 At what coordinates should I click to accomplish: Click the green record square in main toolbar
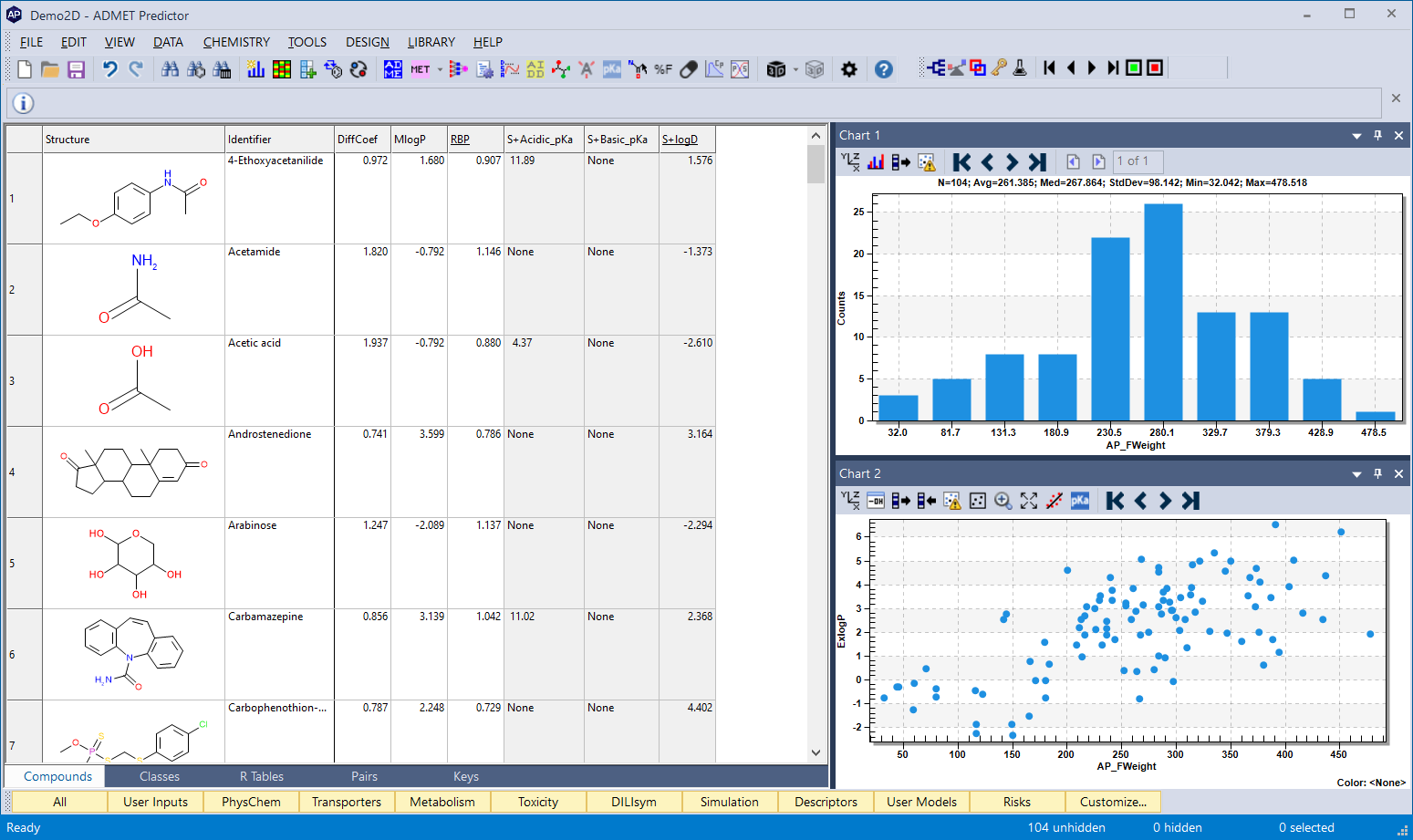coord(1134,67)
